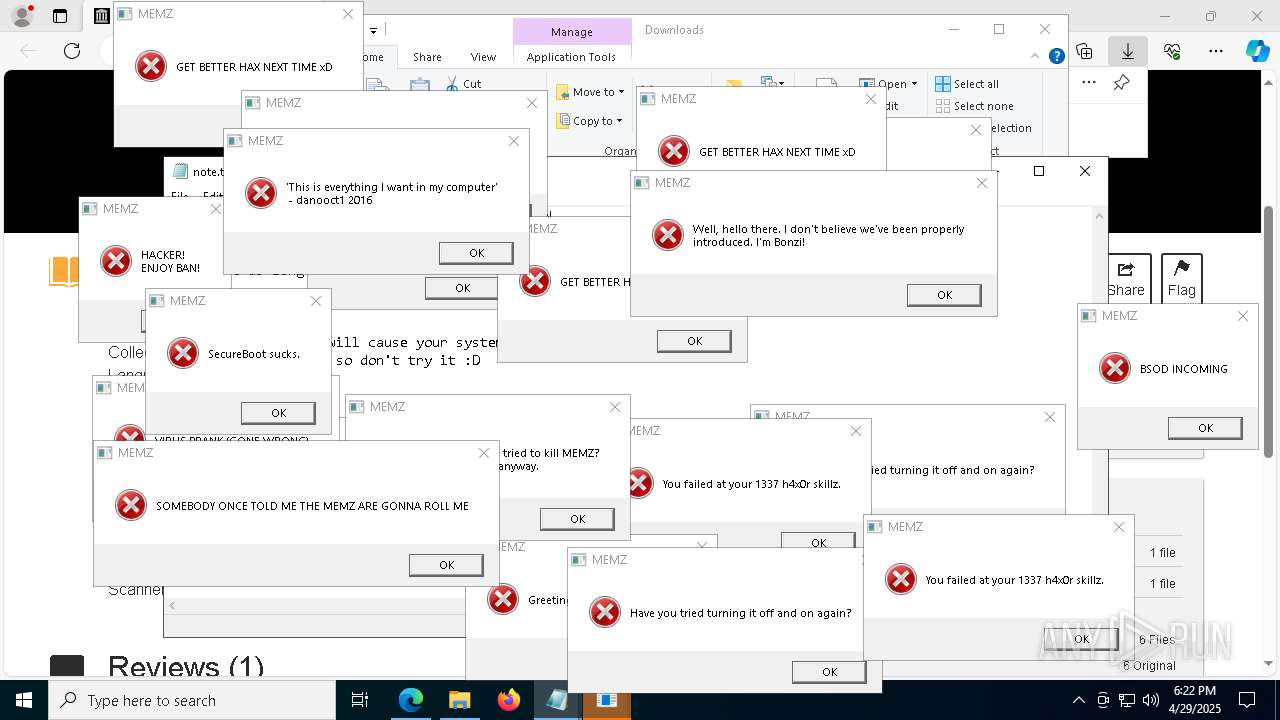
Task: Open the notification center icon
Action: (1247, 700)
